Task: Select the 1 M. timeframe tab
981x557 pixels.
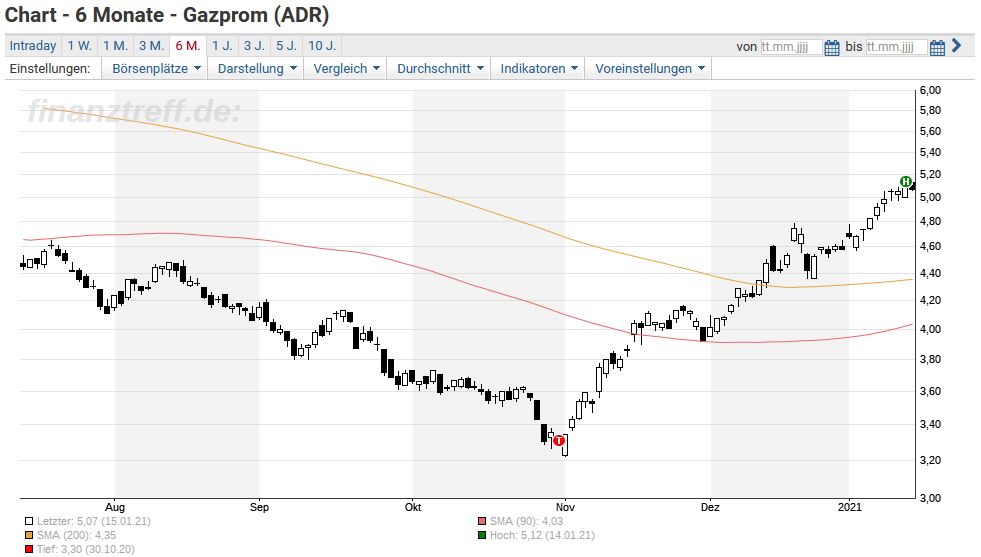Action: point(115,46)
